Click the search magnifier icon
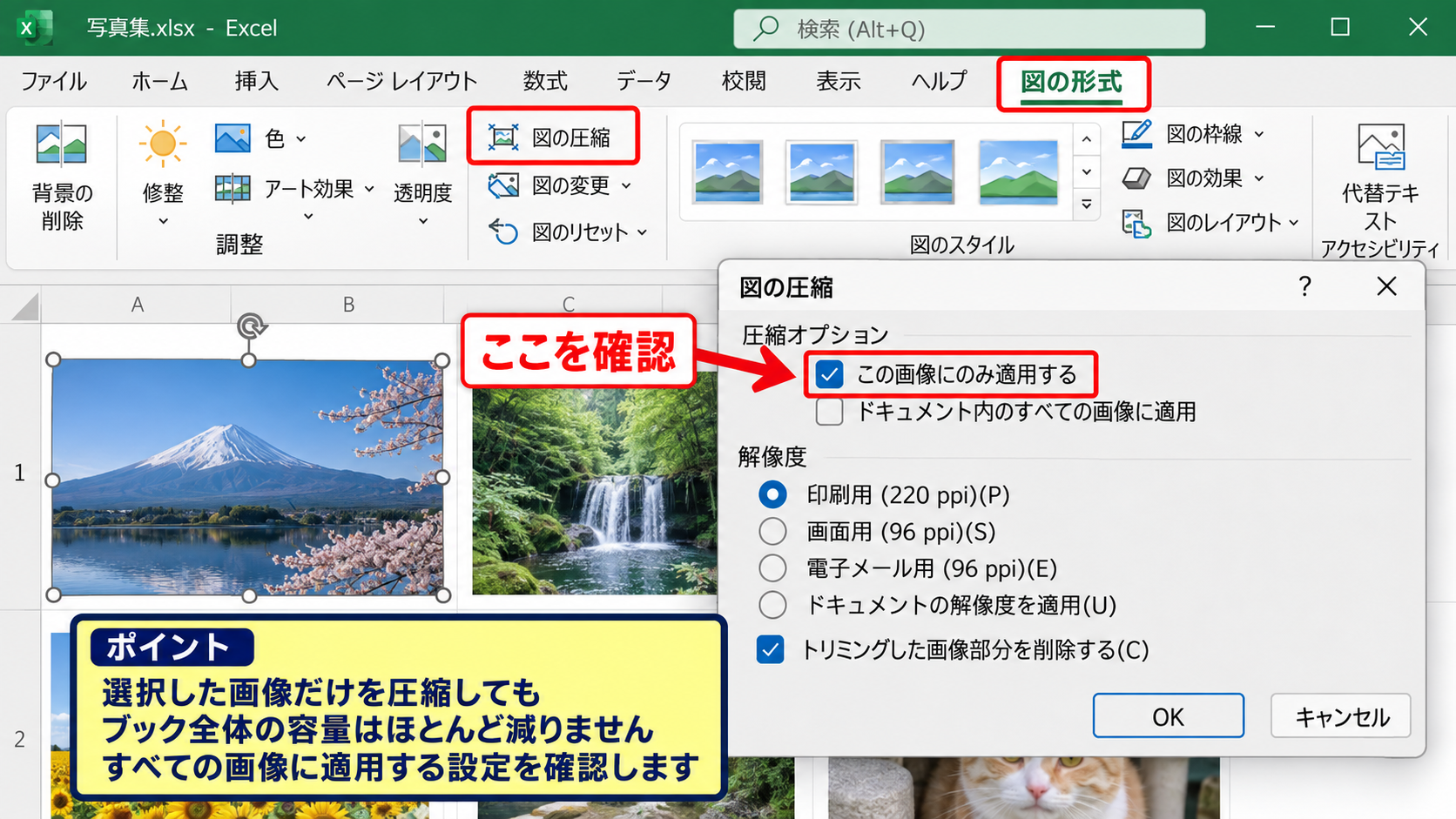 pyautogui.click(x=765, y=28)
